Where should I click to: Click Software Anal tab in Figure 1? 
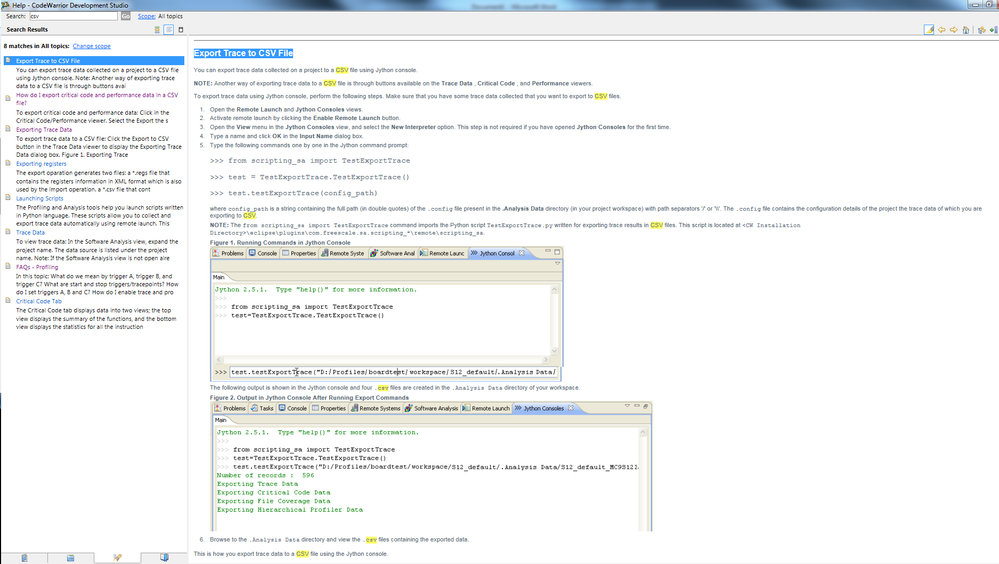coord(392,253)
